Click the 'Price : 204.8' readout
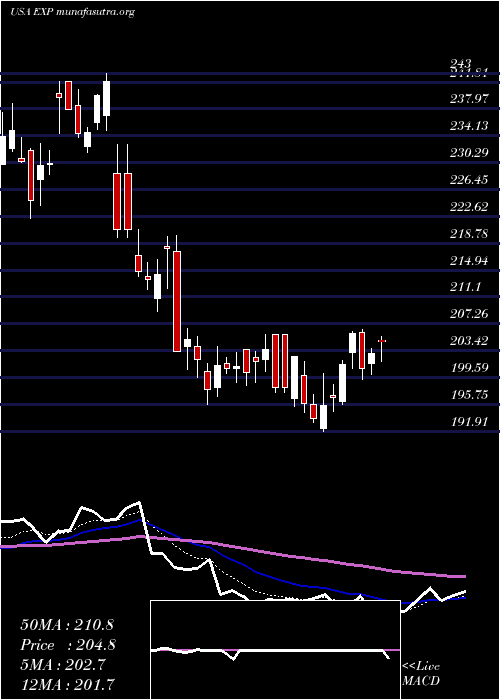Screen dimensions: 500x700 coord(68,645)
